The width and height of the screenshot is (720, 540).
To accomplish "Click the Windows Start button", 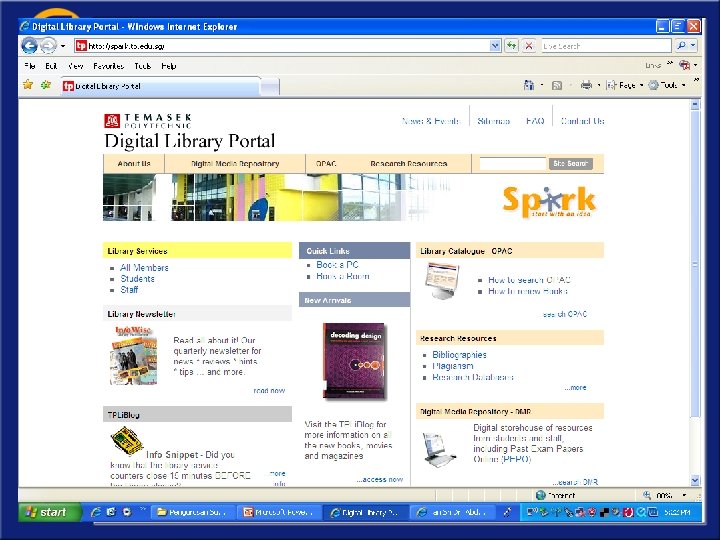I will pyautogui.click(x=50, y=512).
